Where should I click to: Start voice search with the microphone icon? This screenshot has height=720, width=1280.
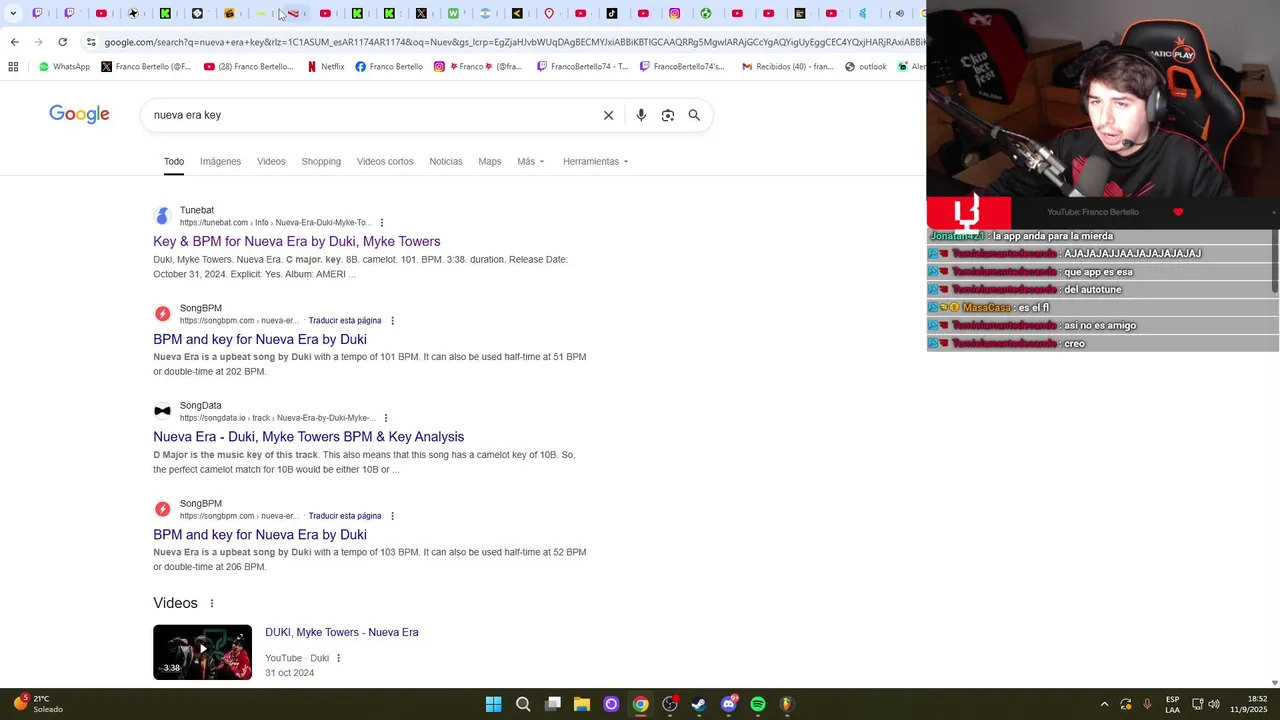(641, 115)
